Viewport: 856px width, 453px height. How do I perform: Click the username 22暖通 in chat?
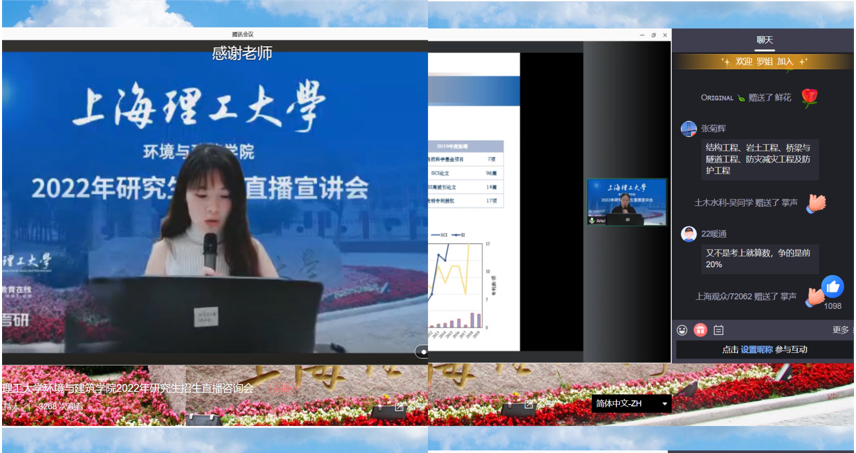tap(714, 234)
